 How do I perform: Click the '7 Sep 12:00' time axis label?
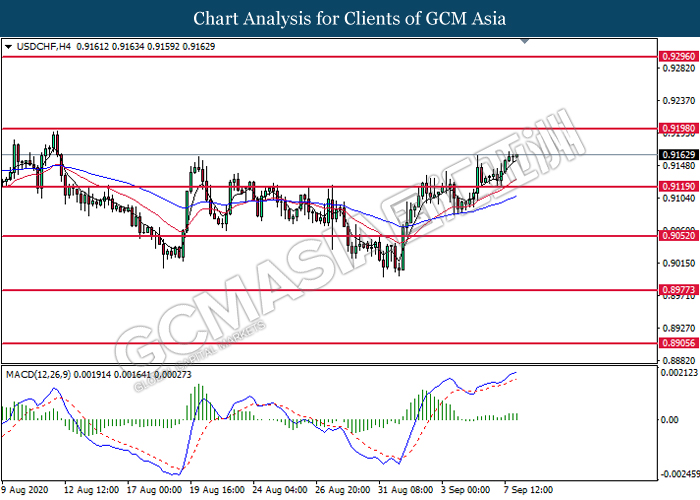[528, 491]
